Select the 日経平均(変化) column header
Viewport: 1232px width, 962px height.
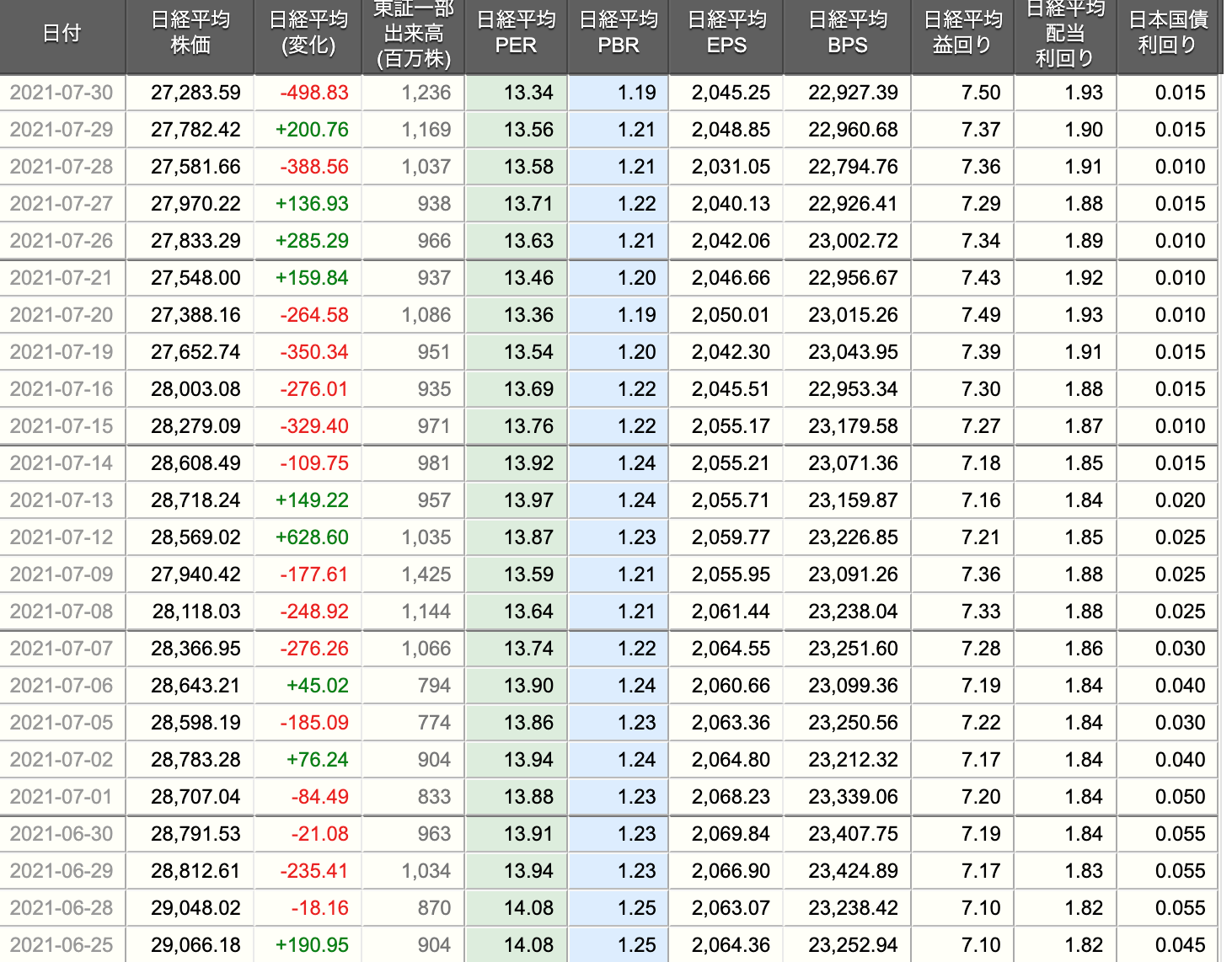click(x=308, y=34)
